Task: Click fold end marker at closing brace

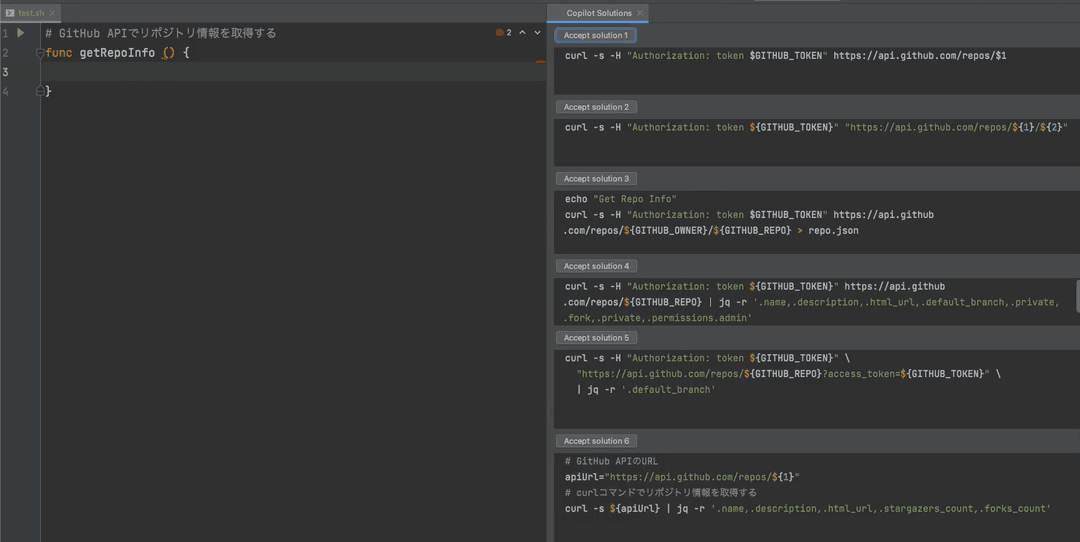Action: pyautogui.click(x=41, y=91)
